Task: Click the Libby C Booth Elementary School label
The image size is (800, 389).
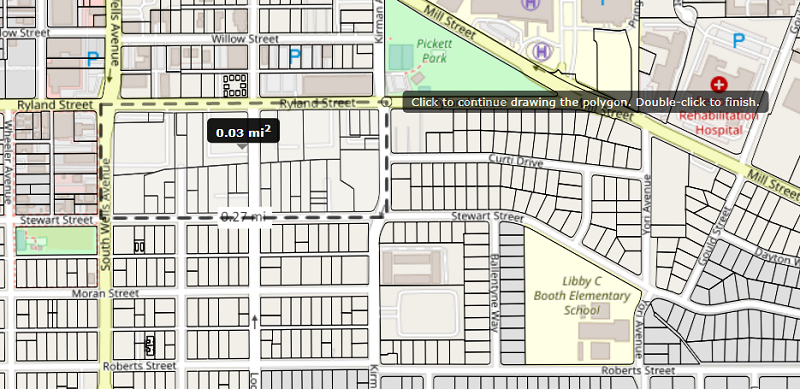Action: pos(582,296)
